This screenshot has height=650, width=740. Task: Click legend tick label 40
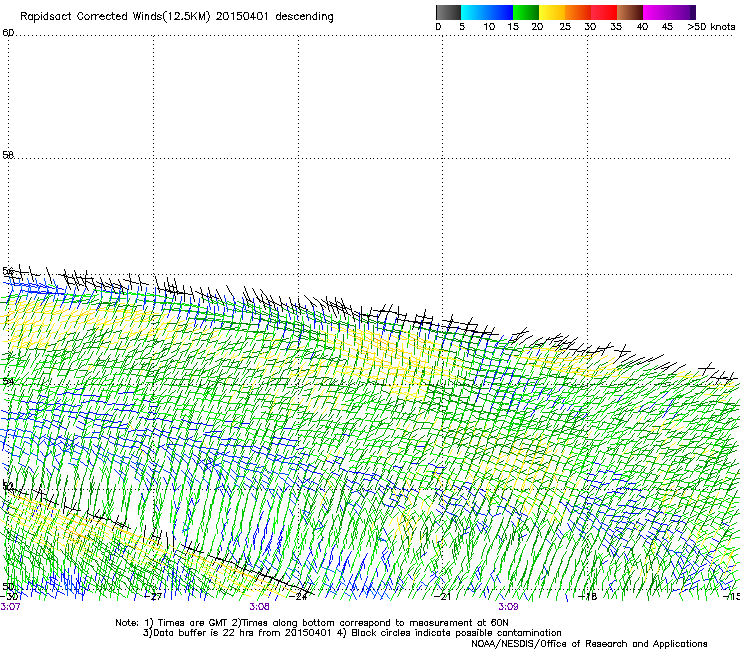(642, 27)
